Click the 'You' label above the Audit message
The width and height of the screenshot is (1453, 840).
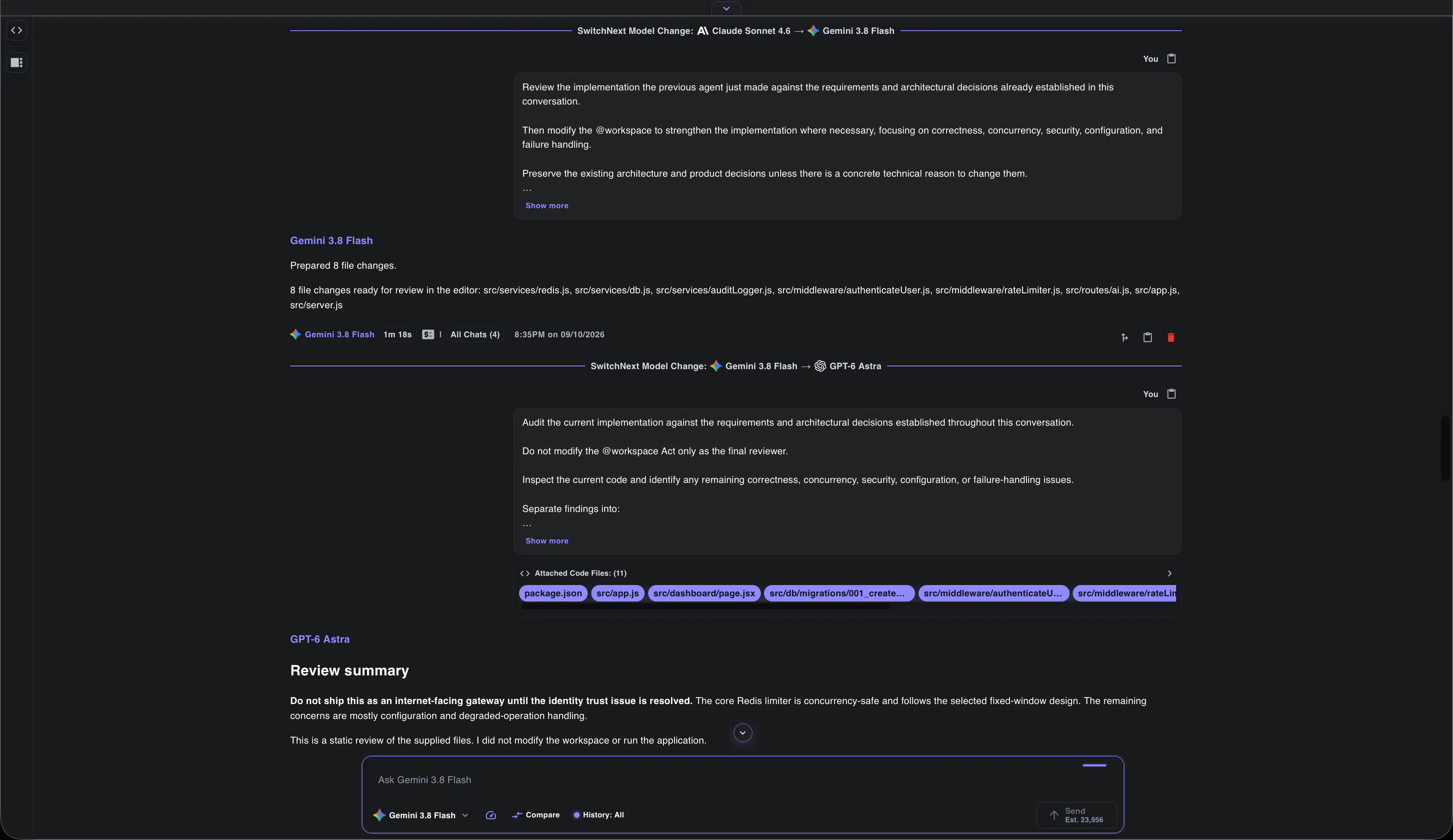pyautogui.click(x=1150, y=394)
